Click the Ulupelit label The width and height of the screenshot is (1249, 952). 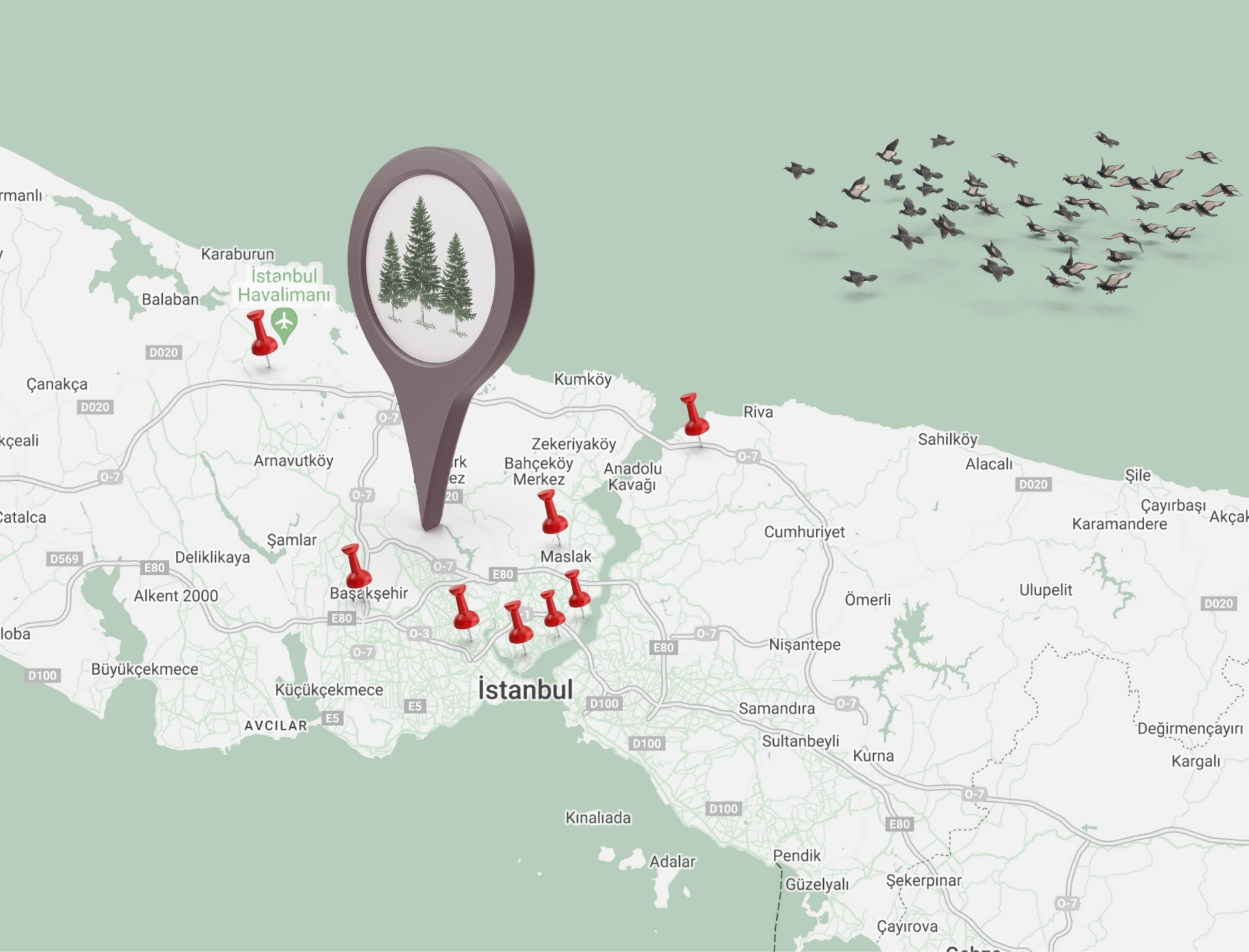1046,590
